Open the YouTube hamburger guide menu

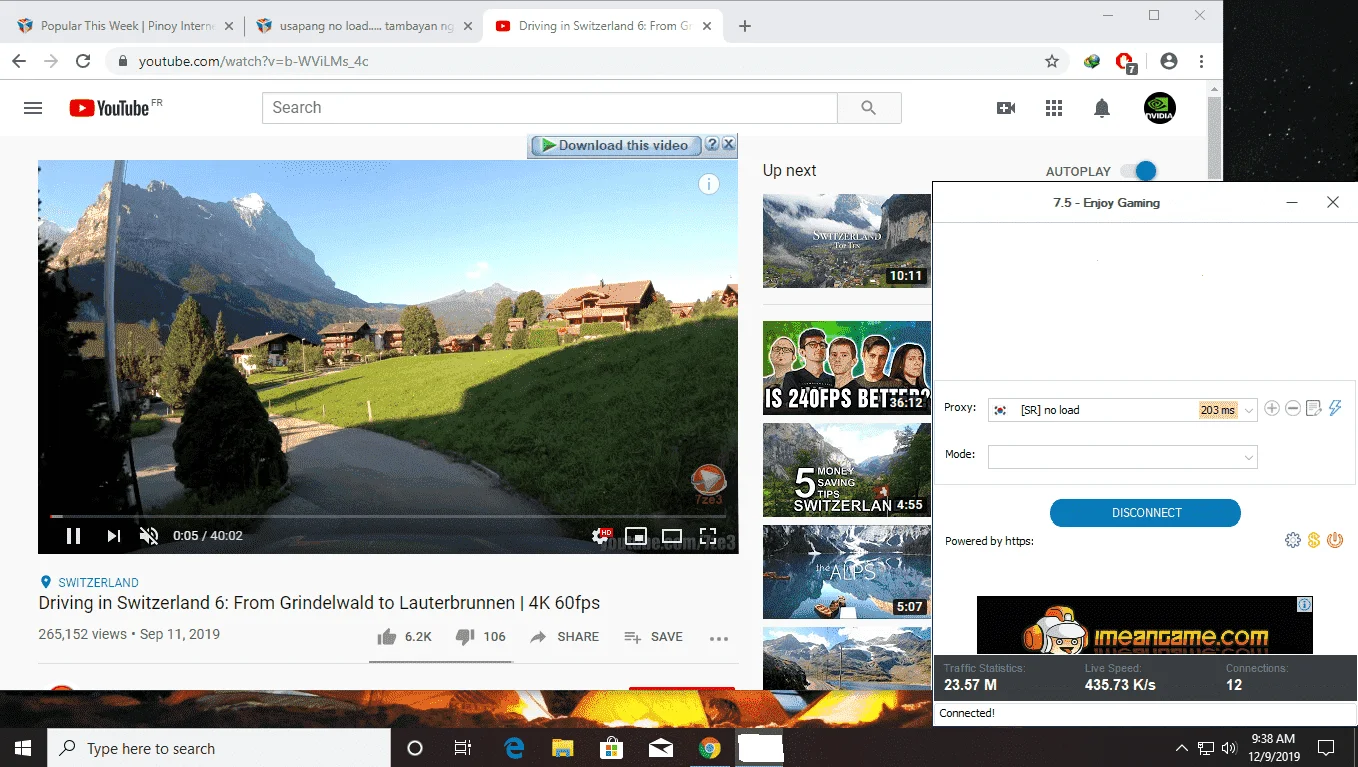click(33, 108)
